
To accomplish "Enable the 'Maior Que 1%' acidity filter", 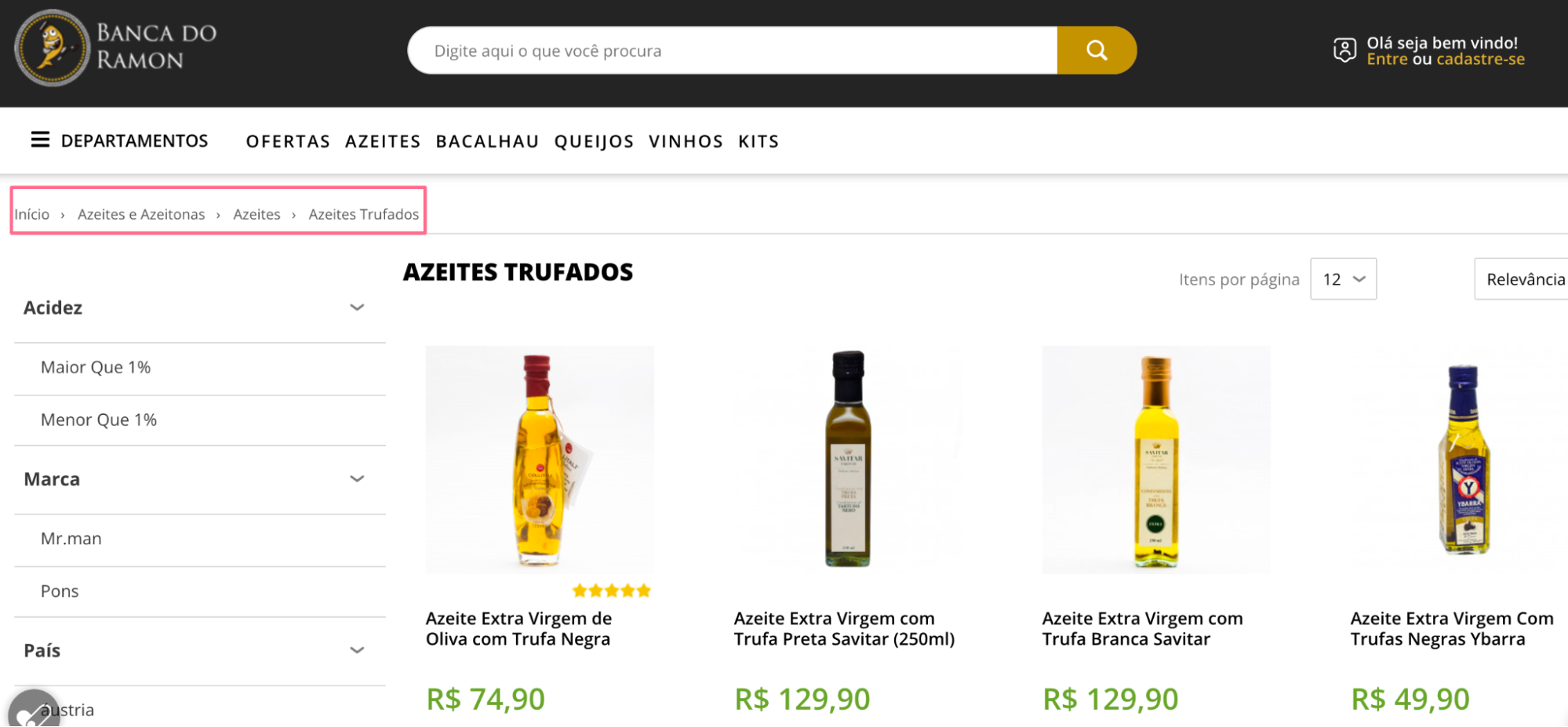I will [x=95, y=366].
